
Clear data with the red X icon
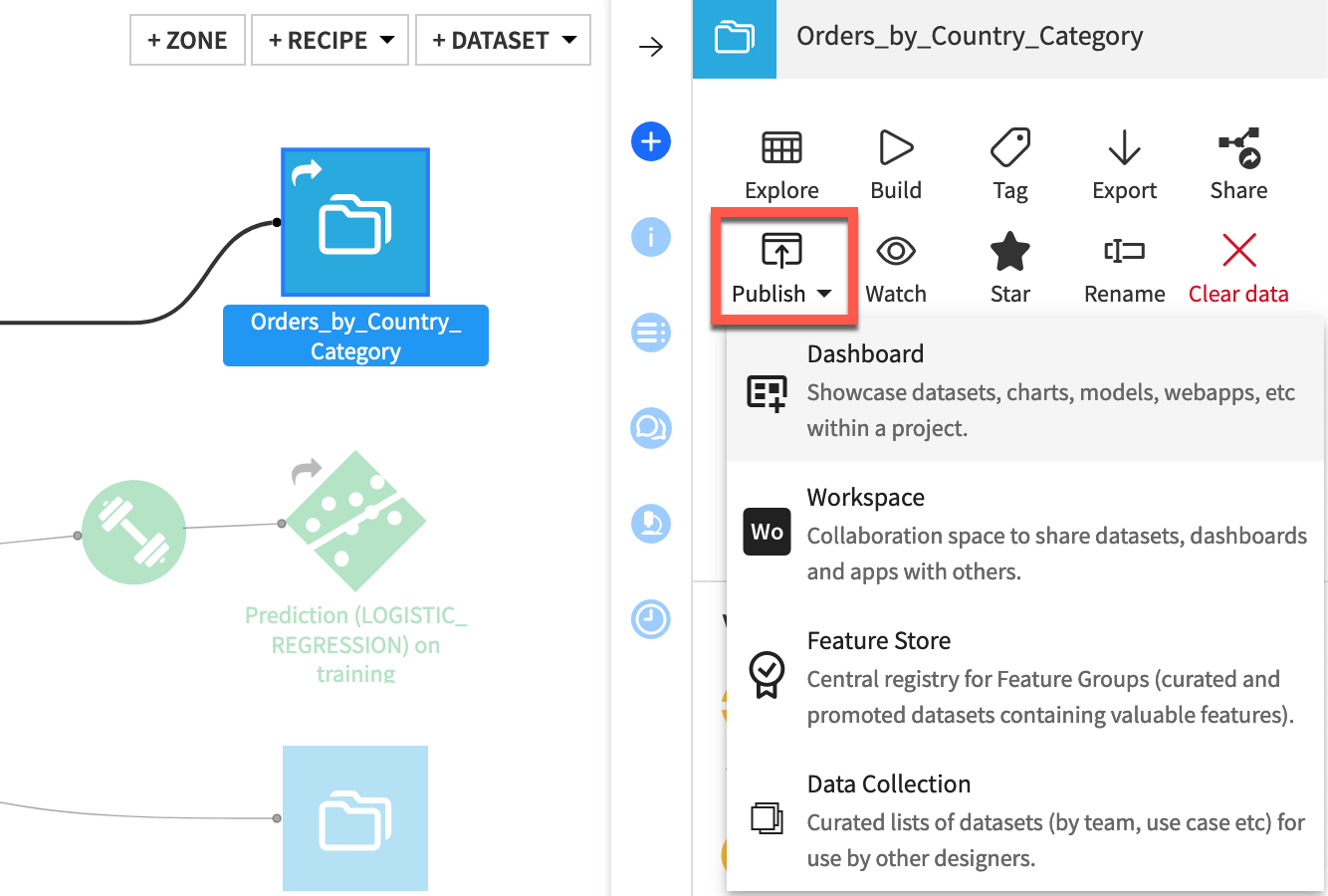click(x=1238, y=251)
